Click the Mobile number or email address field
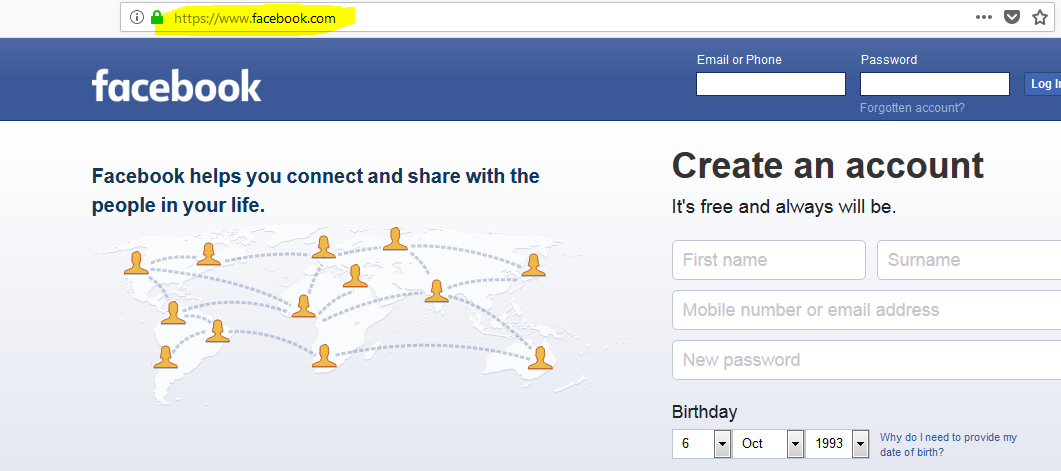 866,310
